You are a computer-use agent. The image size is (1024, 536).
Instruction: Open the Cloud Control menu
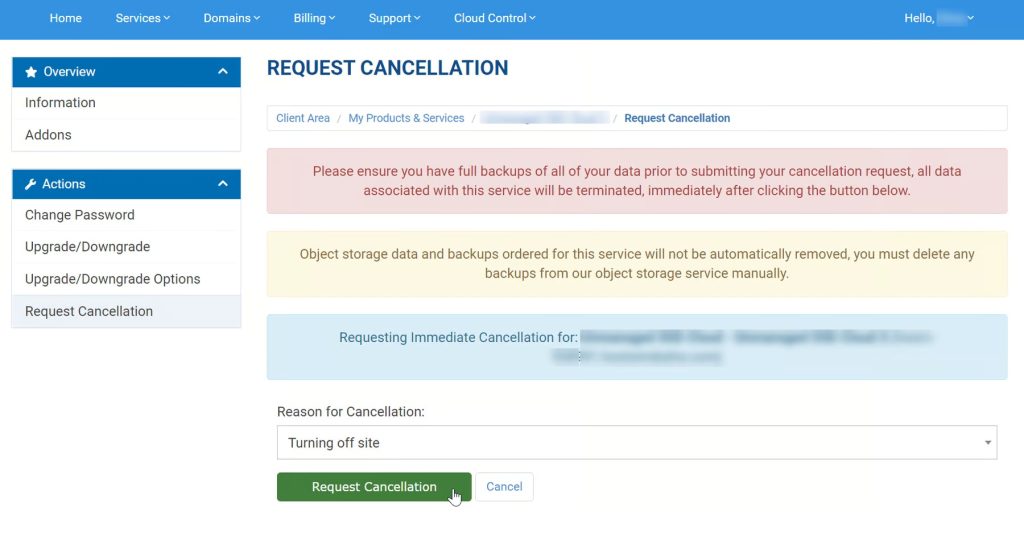(x=494, y=18)
